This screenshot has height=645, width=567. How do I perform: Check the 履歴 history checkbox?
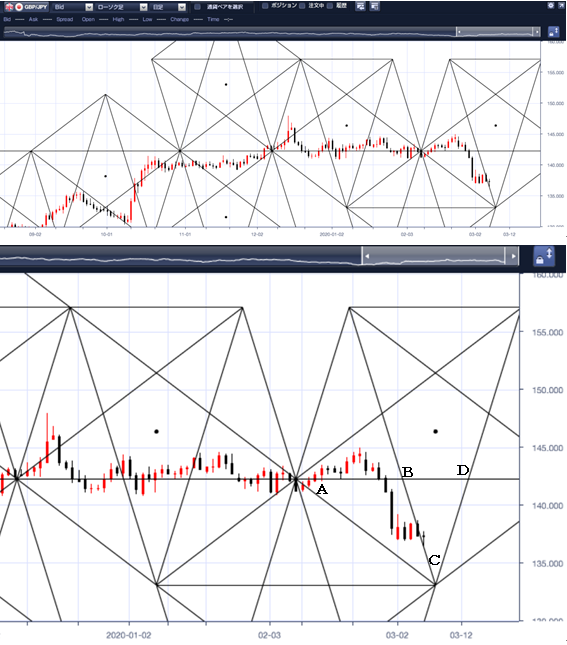(x=330, y=6)
